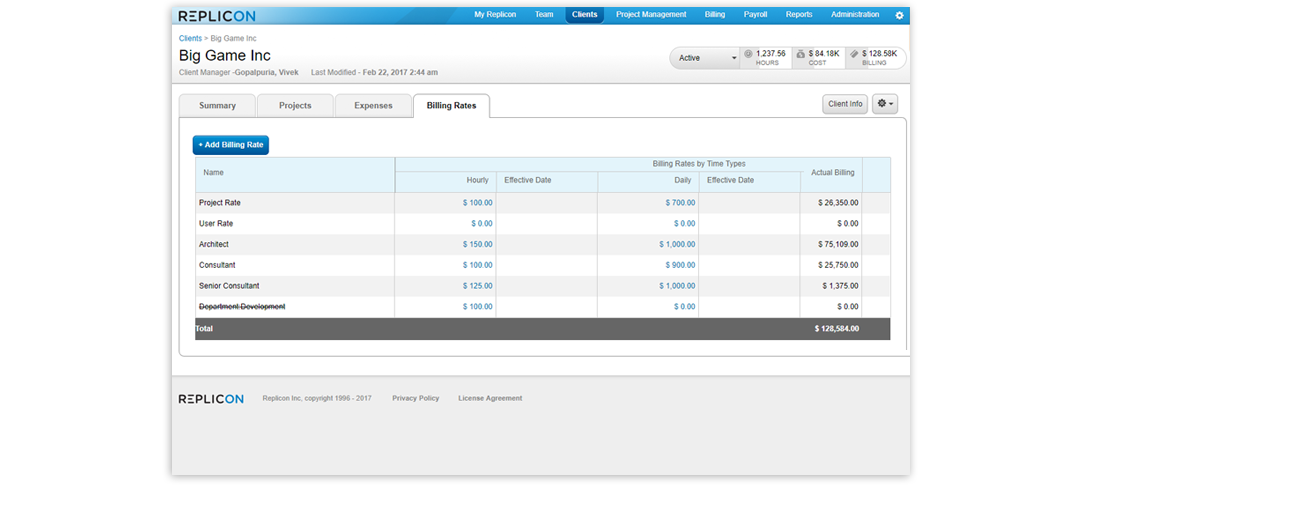Screen dimensions: 1314x527
Task: Select the Architect row name
Action: (214, 245)
